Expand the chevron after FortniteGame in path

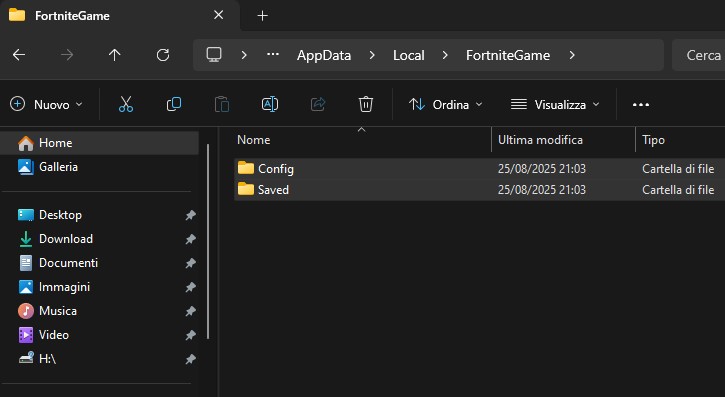[572, 55]
